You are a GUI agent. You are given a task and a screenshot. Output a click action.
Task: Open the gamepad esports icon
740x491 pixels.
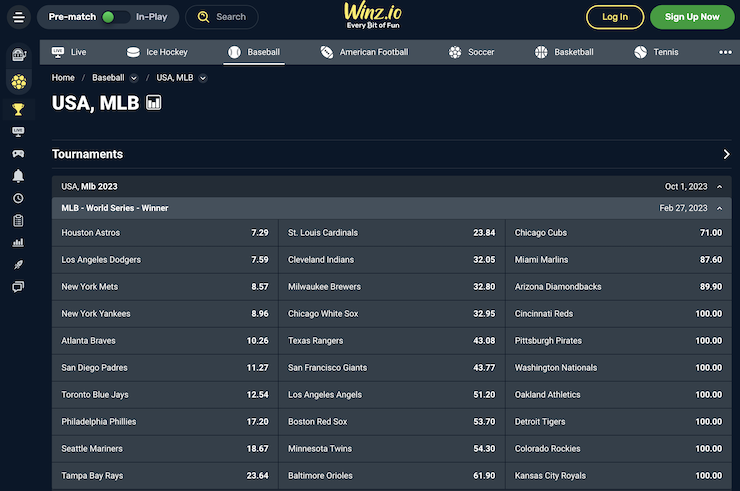[x=18, y=153]
